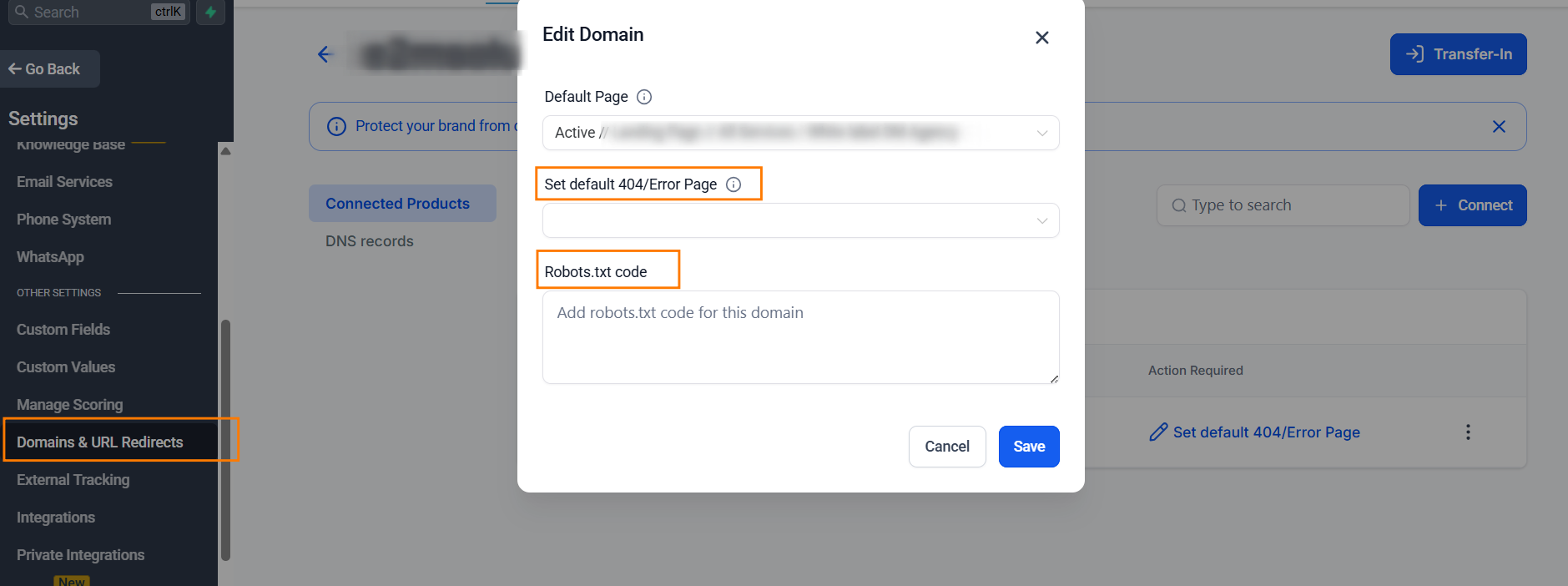This screenshot has width=1568, height=586.
Task: Open the DNS records tab
Action: 369,240
